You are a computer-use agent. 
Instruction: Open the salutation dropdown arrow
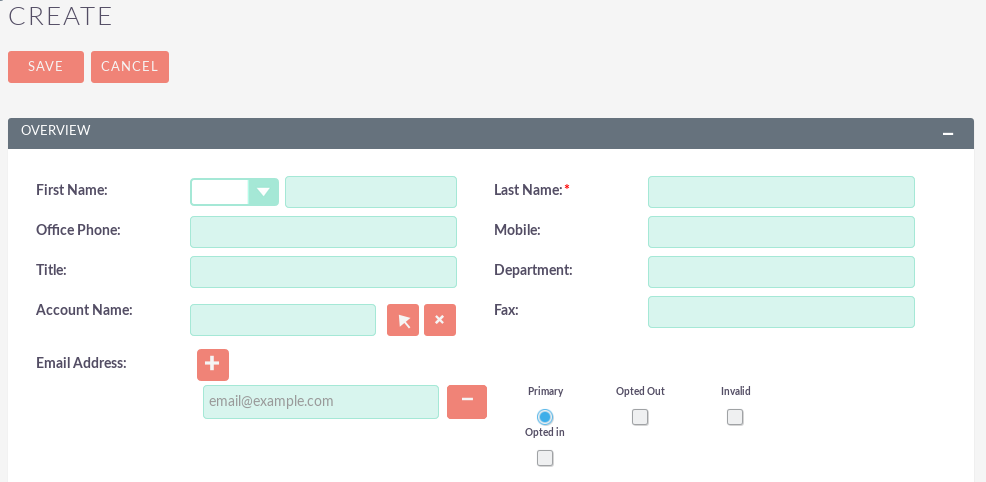pyautogui.click(x=263, y=192)
